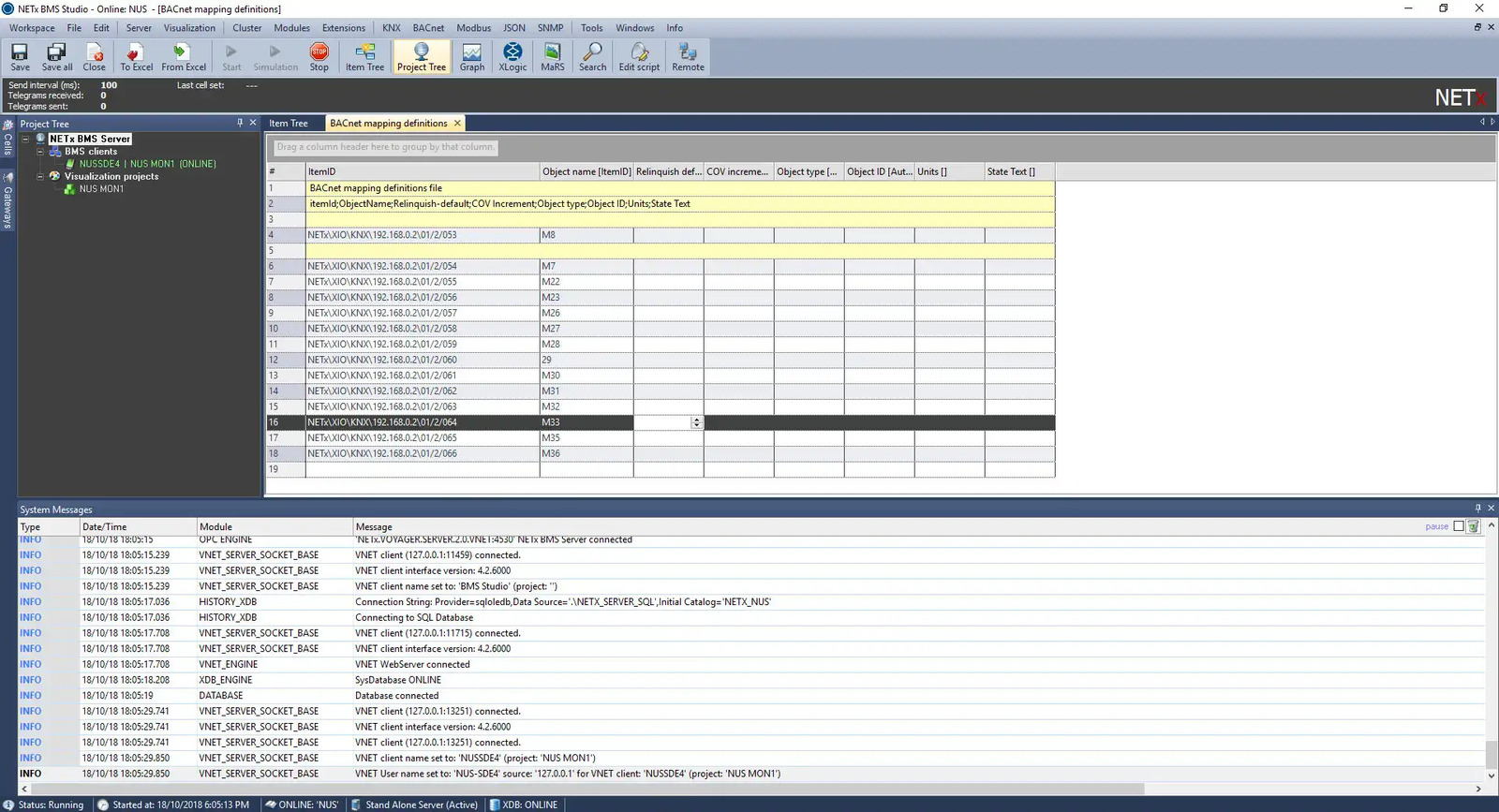The width and height of the screenshot is (1499, 812).
Task: Click the spinner in the row 16 cell
Action: 696,422
